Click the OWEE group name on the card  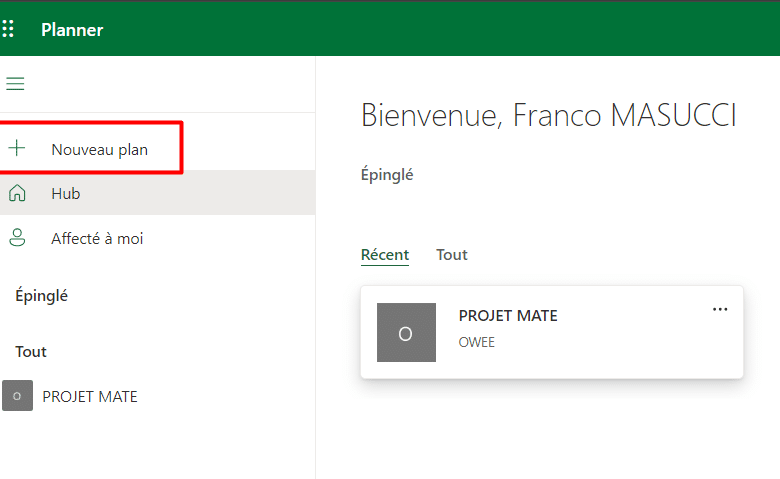tap(477, 343)
